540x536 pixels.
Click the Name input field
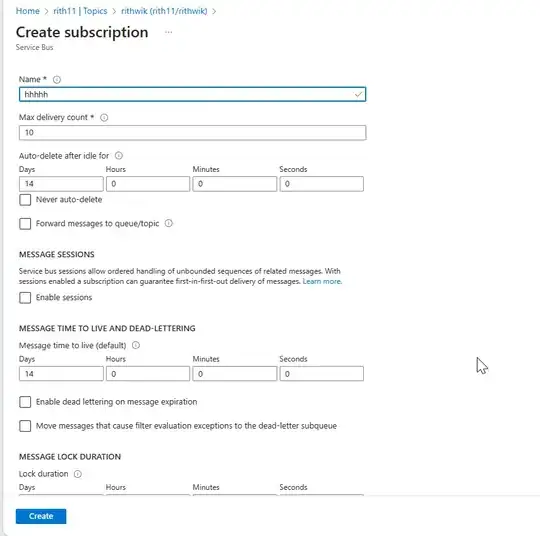(x=193, y=94)
